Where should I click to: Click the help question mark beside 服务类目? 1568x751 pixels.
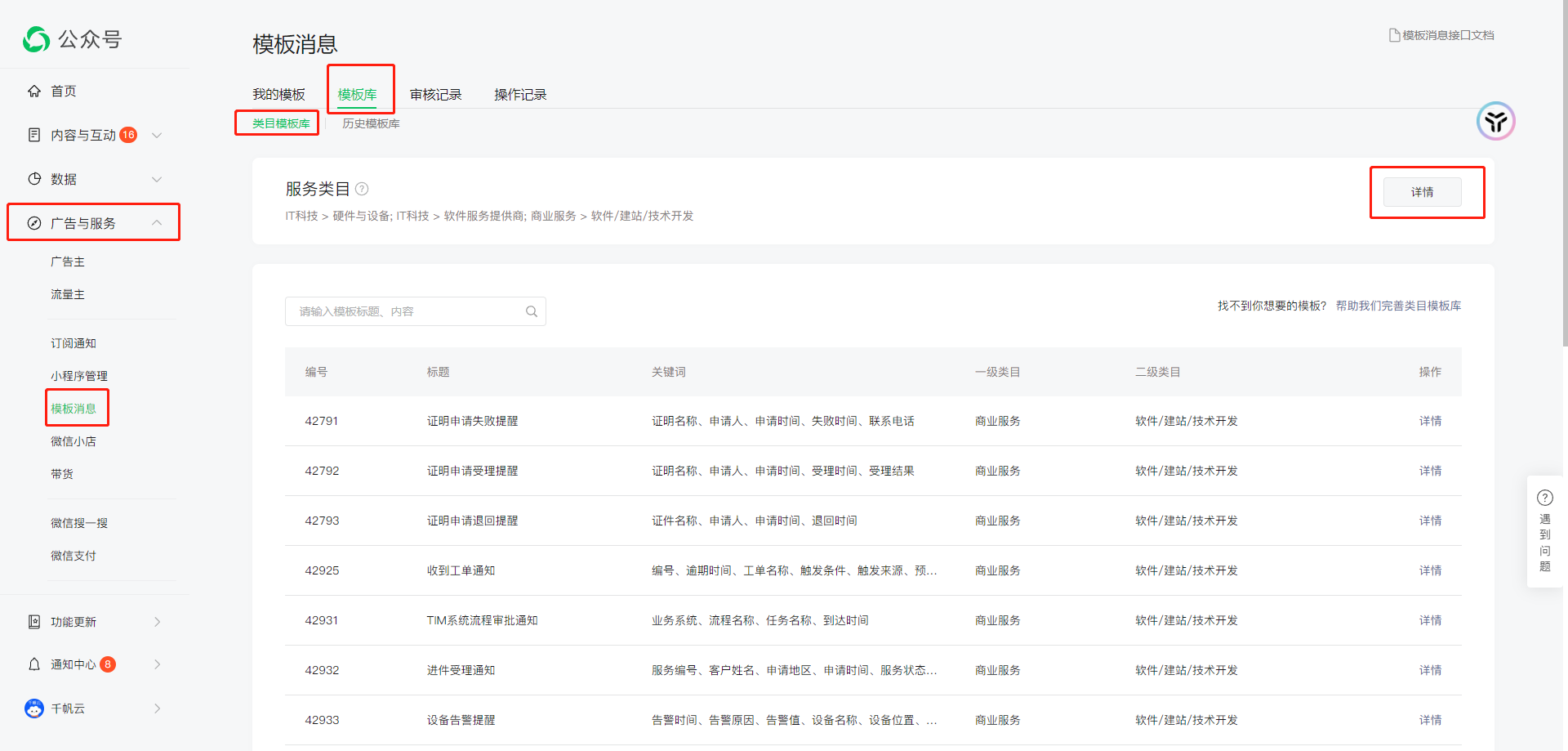(x=362, y=189)
